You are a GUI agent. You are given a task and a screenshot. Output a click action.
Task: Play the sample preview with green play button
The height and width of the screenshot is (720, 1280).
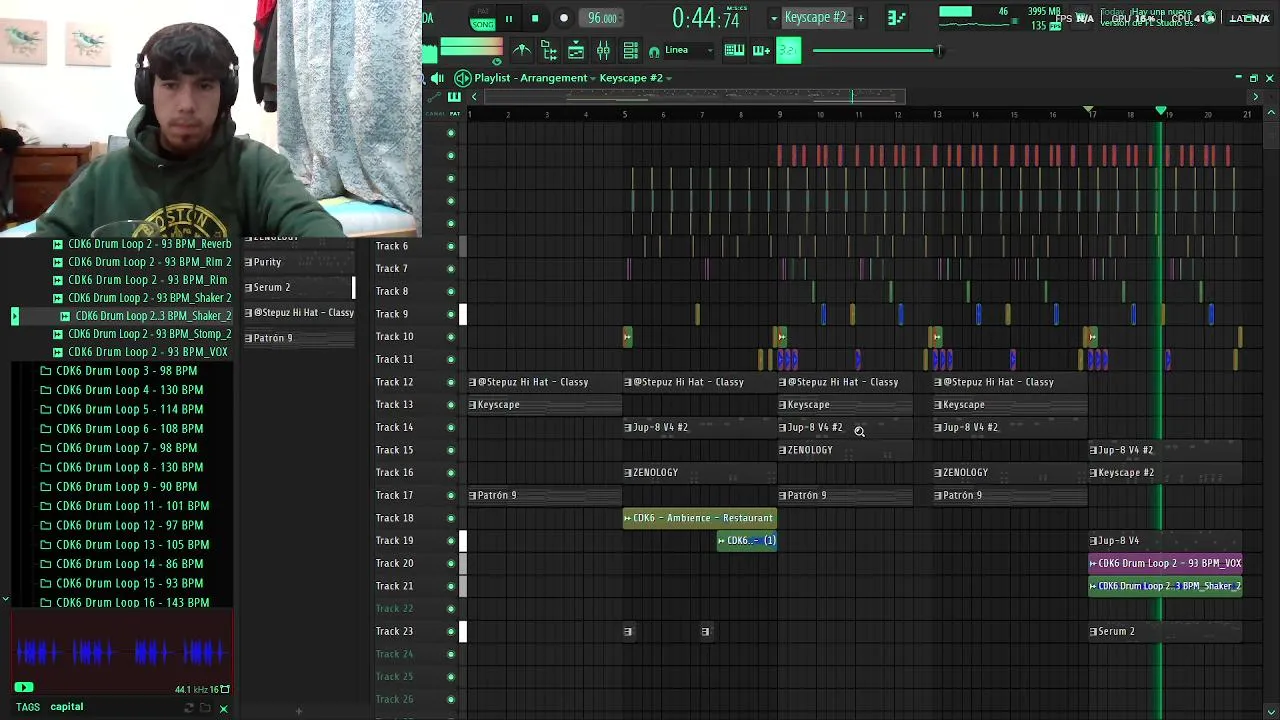click(x=23, y=687)
